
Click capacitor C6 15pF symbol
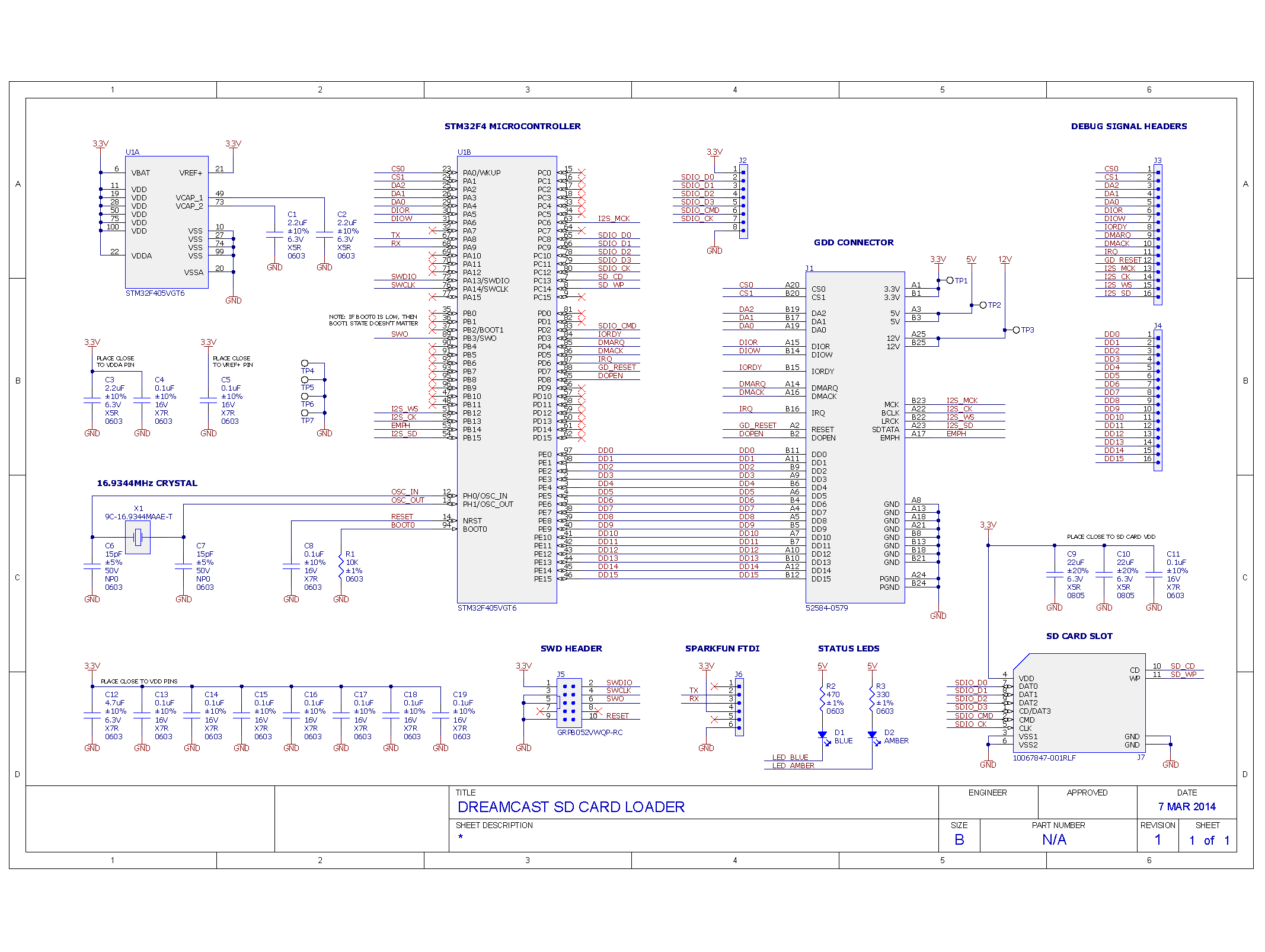click(x=92, y=566)
